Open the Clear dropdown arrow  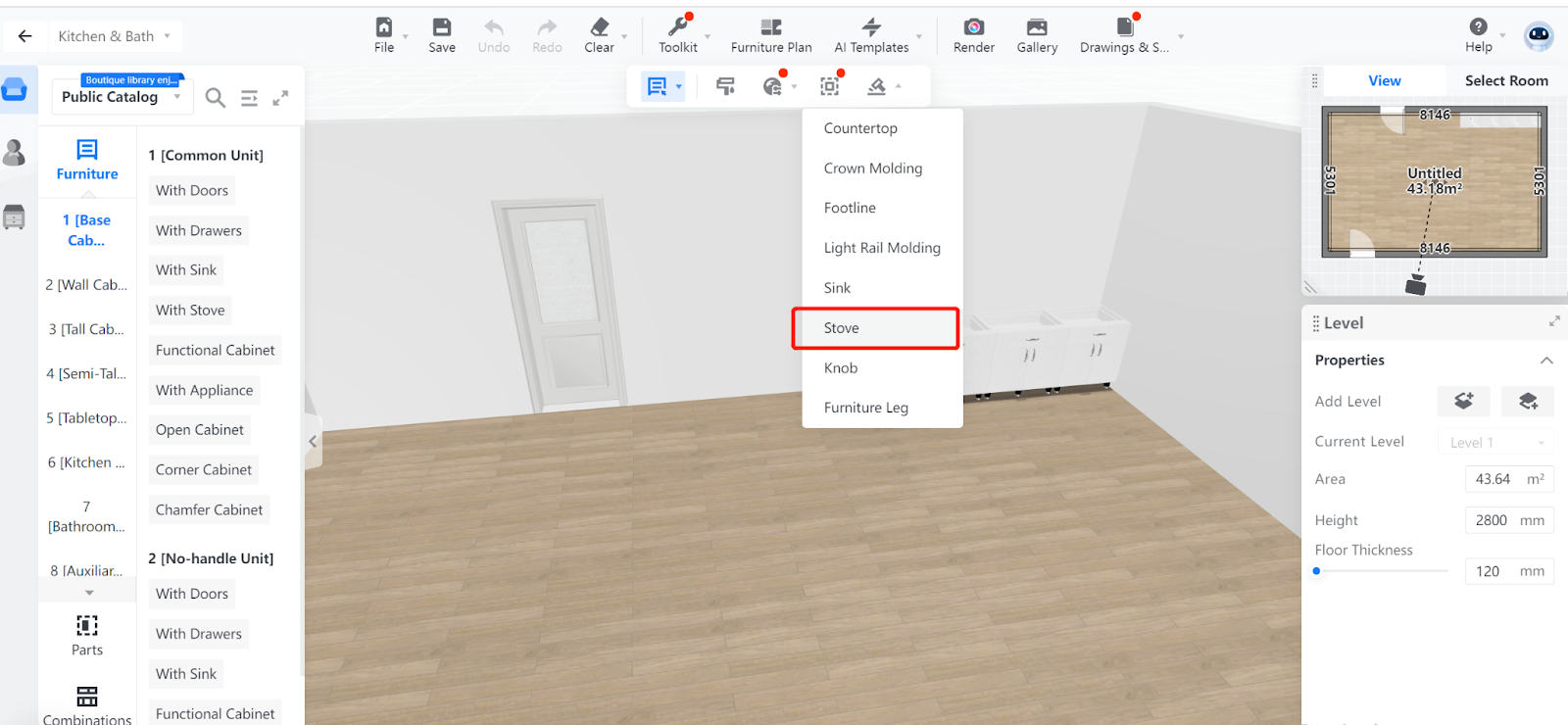[x=624, y=37]
